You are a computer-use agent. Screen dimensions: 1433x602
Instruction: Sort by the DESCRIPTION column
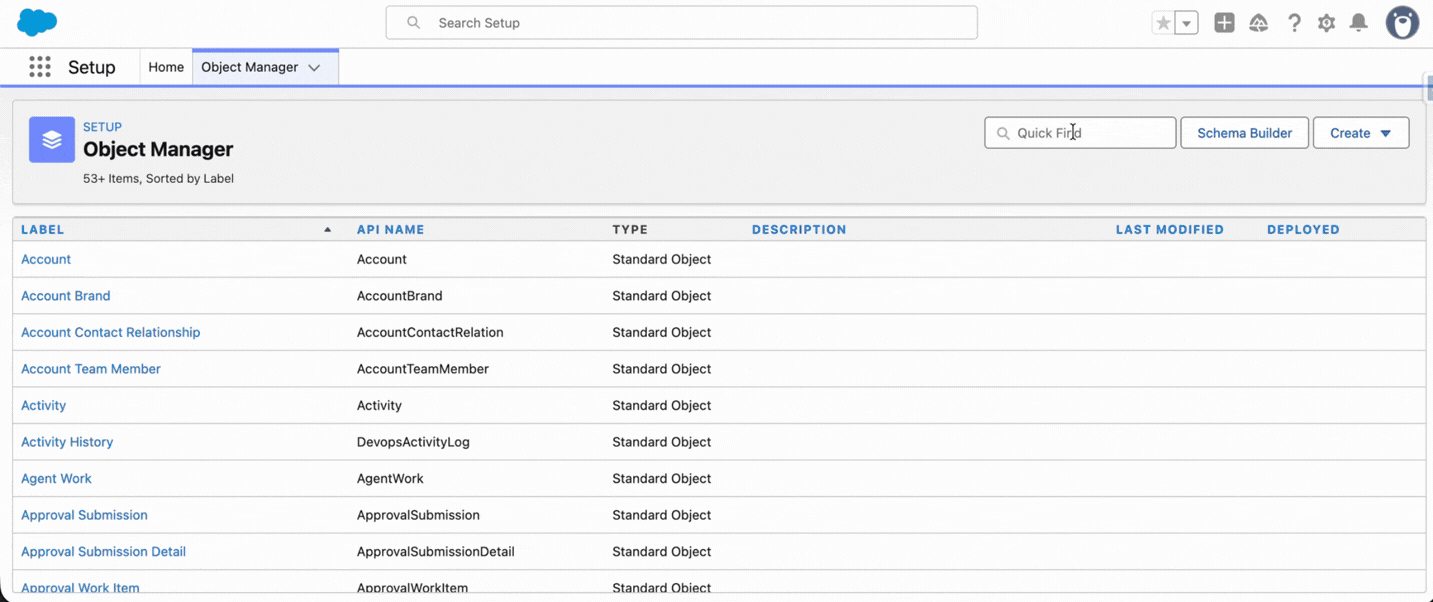pyautogui.click(x=799, y=229)
